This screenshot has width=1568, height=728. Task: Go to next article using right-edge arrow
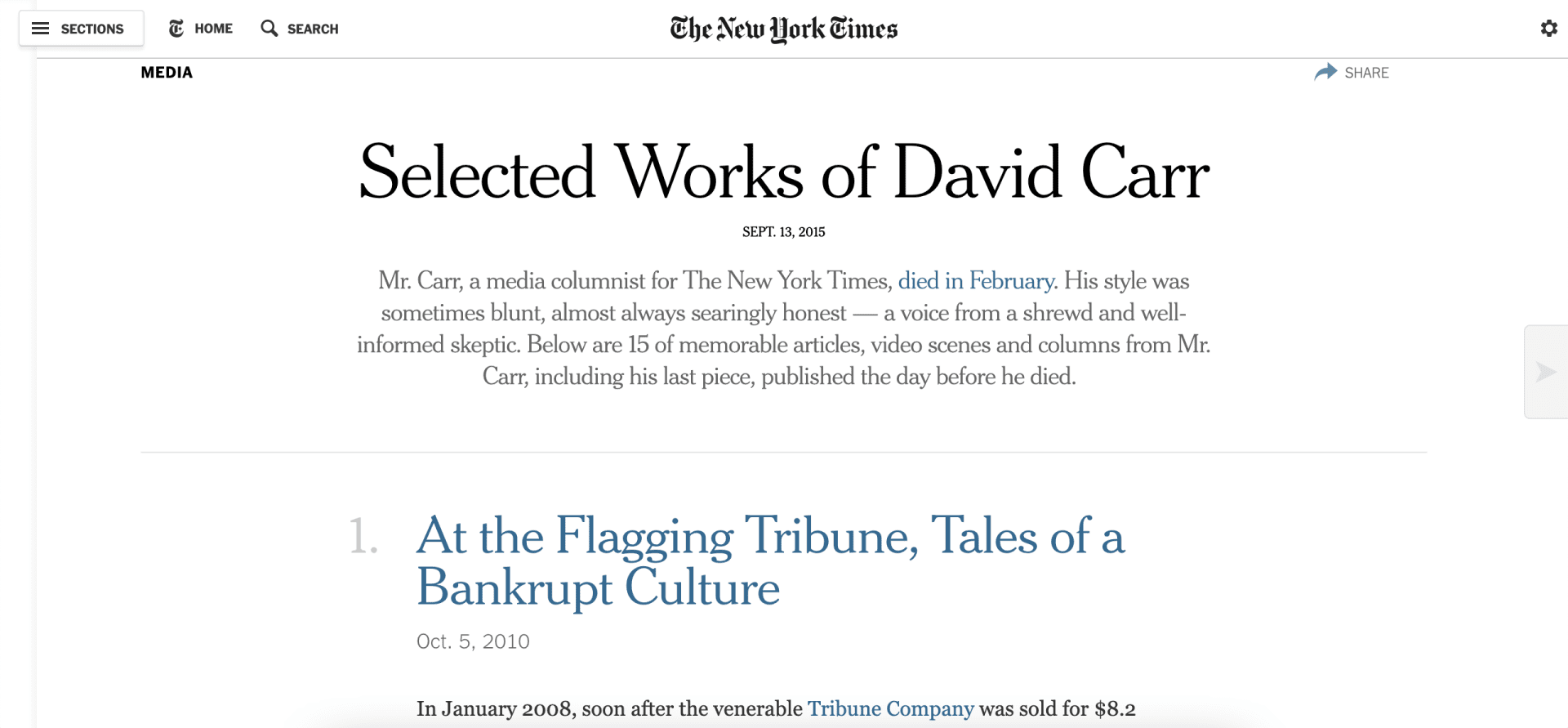(x=1545, y=372)
